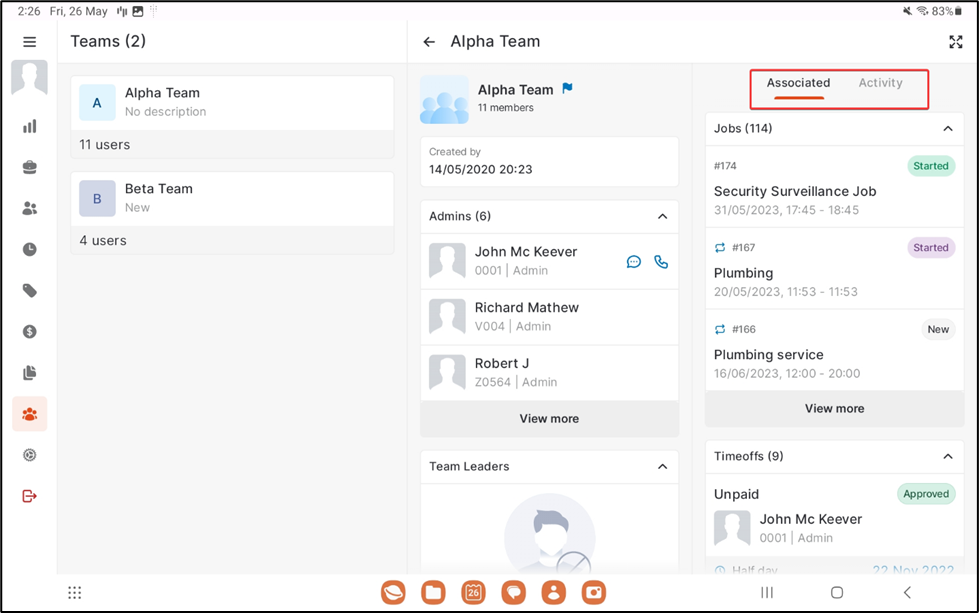Go back using the arrow beside Alpha Team

point(429,42)
